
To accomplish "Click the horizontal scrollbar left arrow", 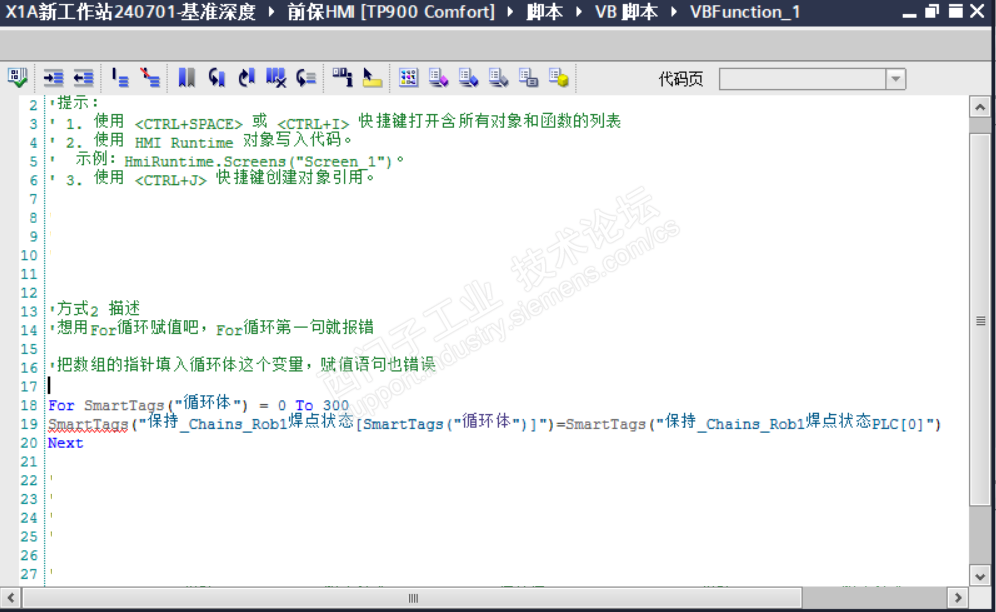I will 11,598.
